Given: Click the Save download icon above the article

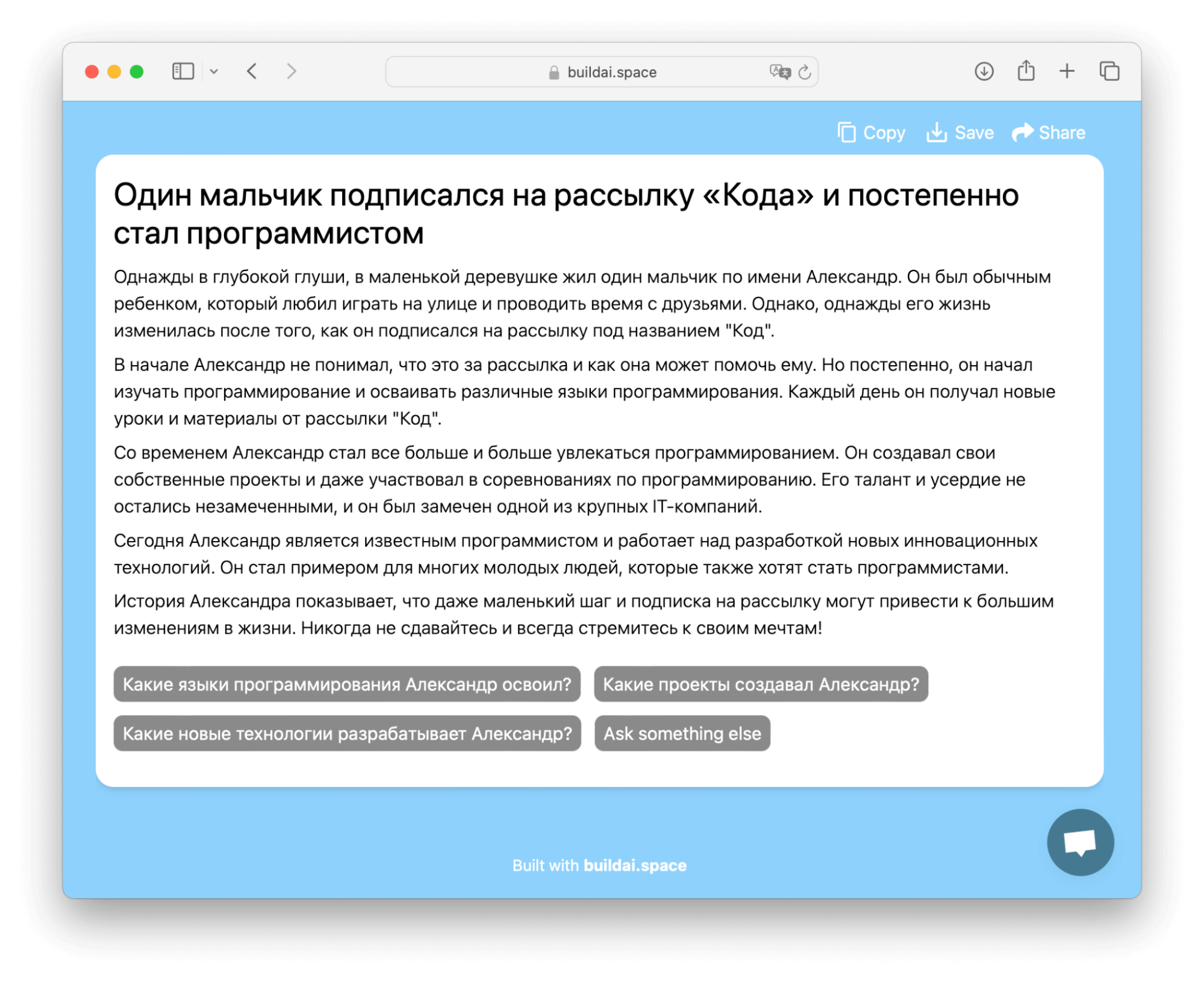Looking at the screenshot, I should (x=937, y=132).
